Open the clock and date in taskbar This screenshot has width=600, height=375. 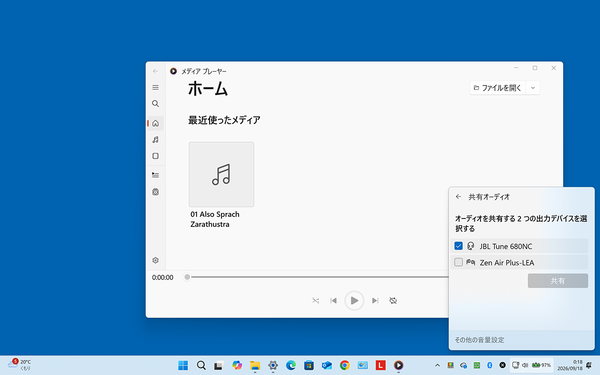pyautogui.click(x=569, y=365)
